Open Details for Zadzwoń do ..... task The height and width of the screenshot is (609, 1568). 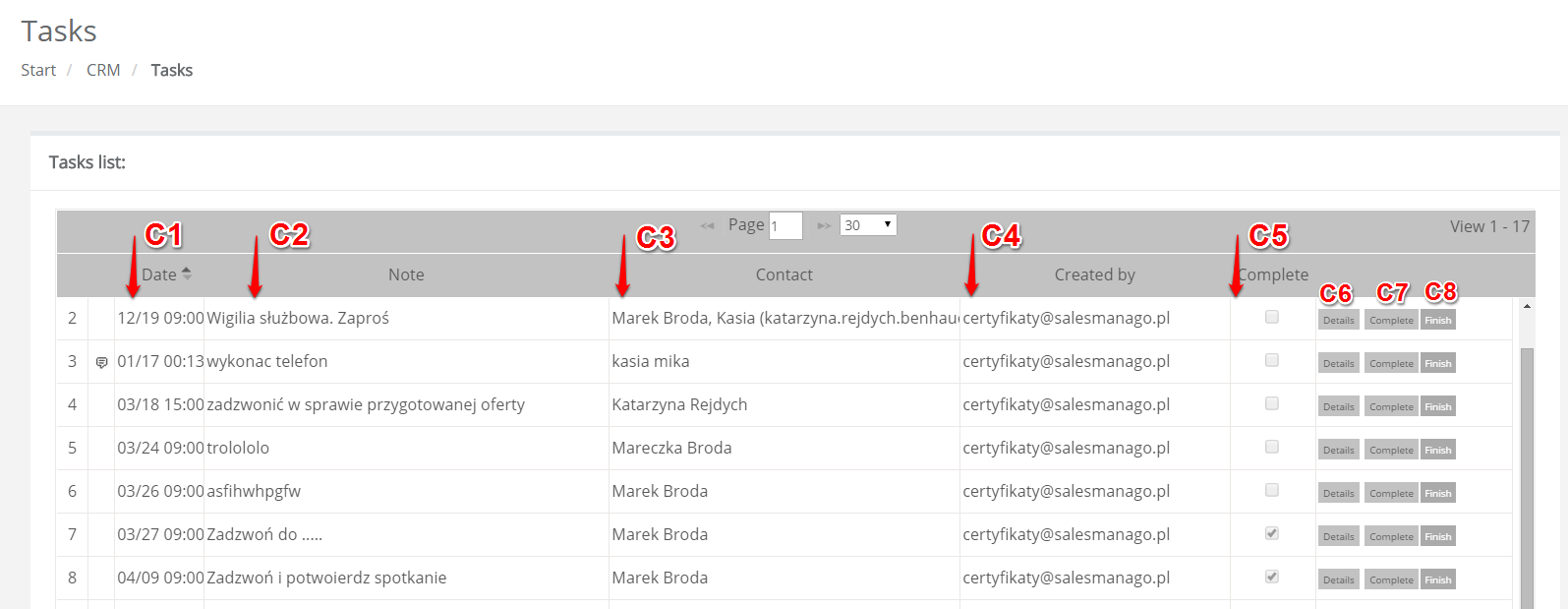(x=1339, y=537)
